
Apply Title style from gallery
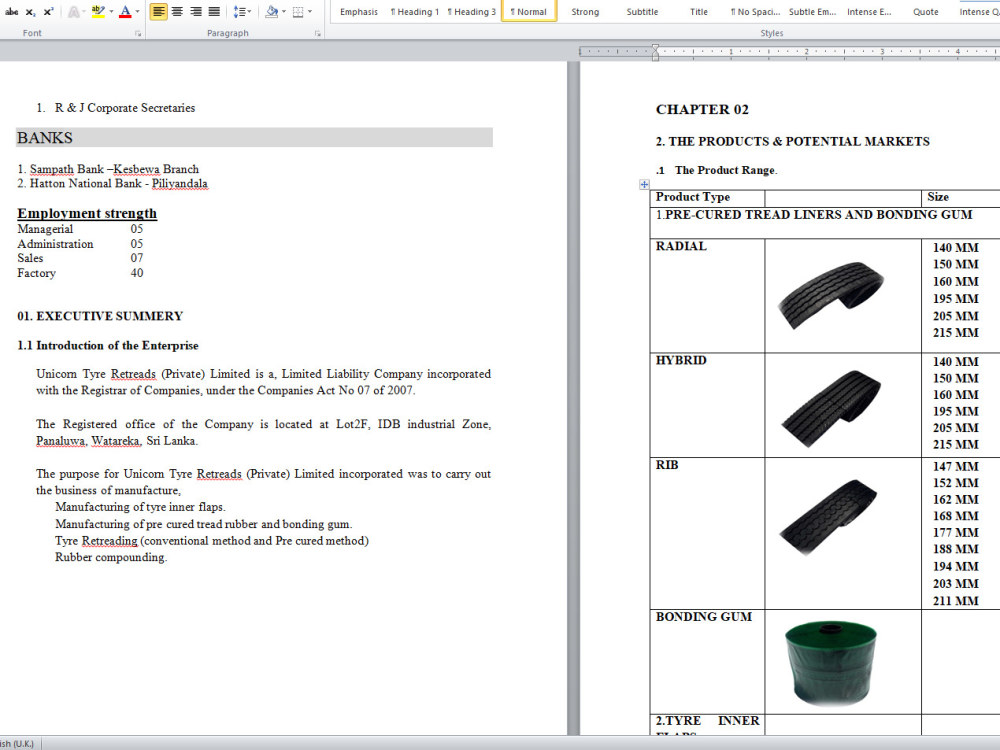pos(698,11)
